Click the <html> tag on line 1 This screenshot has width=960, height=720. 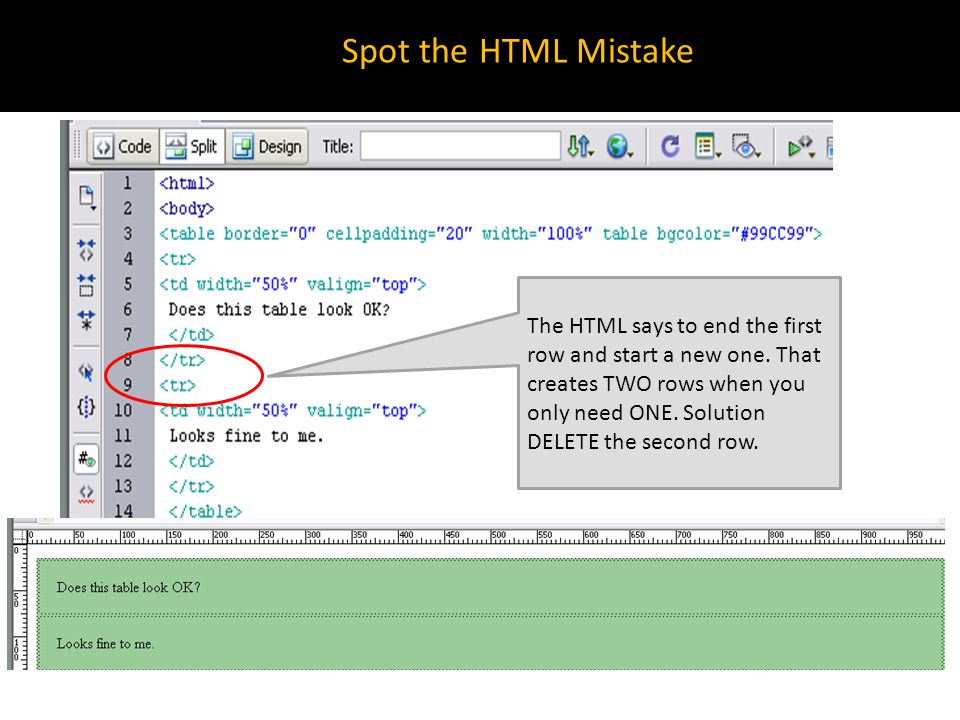click(x=187, y=183)
